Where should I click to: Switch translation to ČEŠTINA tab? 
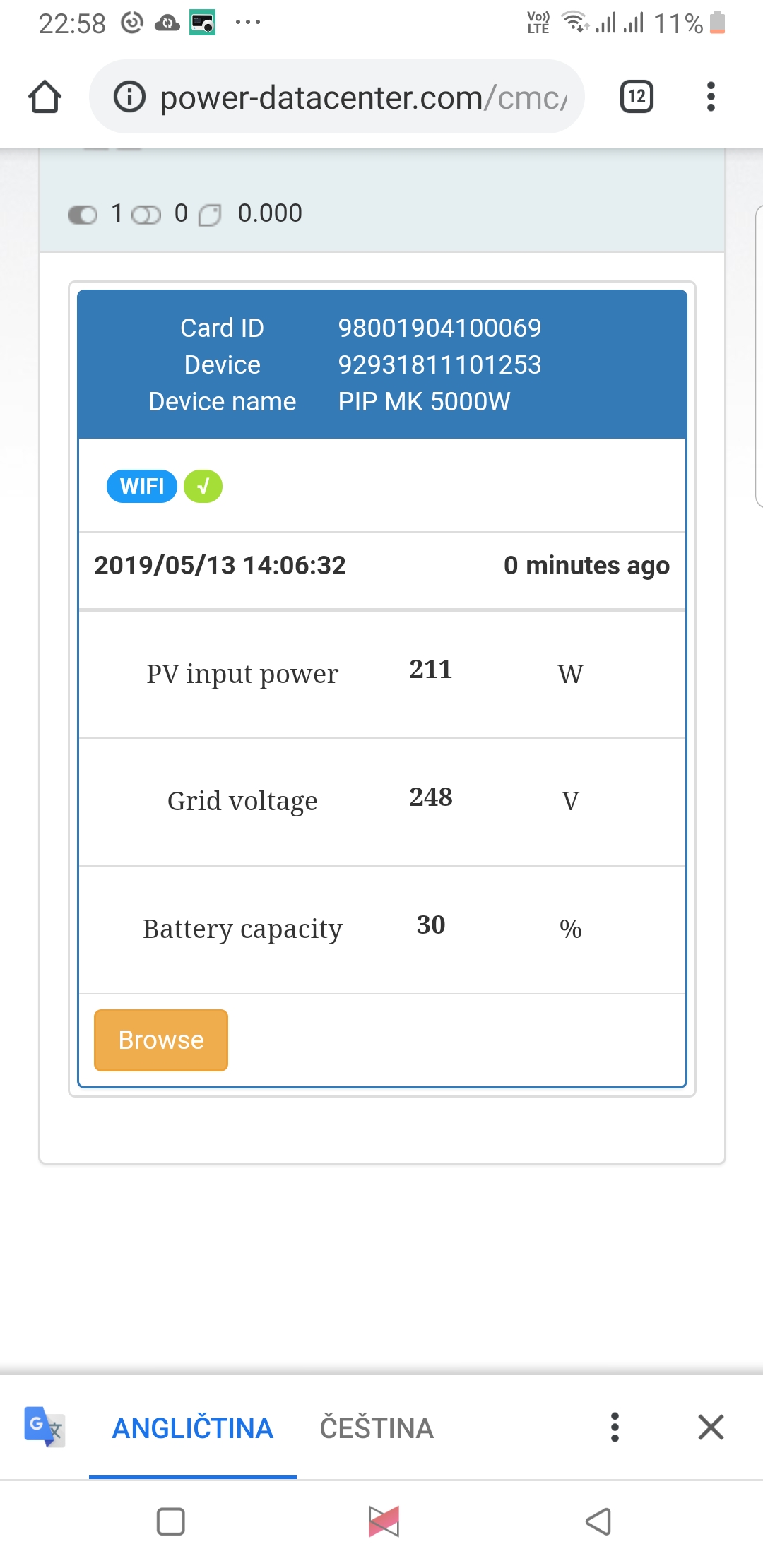tap(377, 1428)
